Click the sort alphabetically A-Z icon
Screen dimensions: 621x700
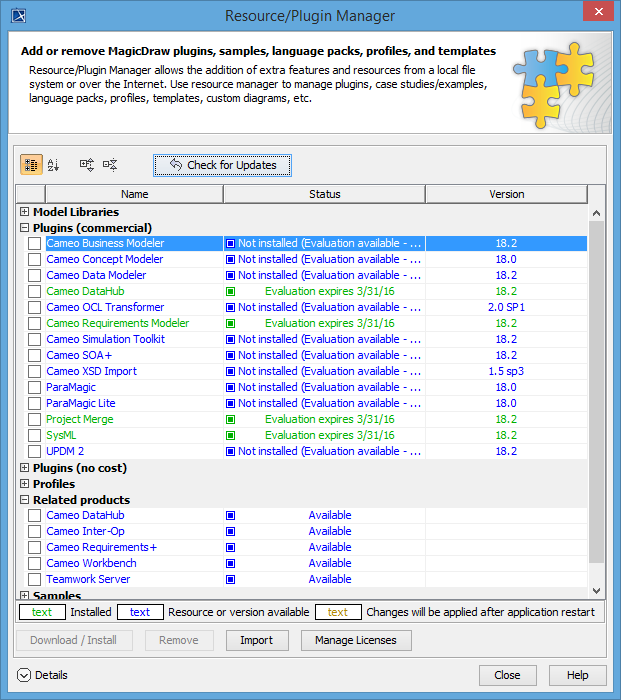[54, 165]
